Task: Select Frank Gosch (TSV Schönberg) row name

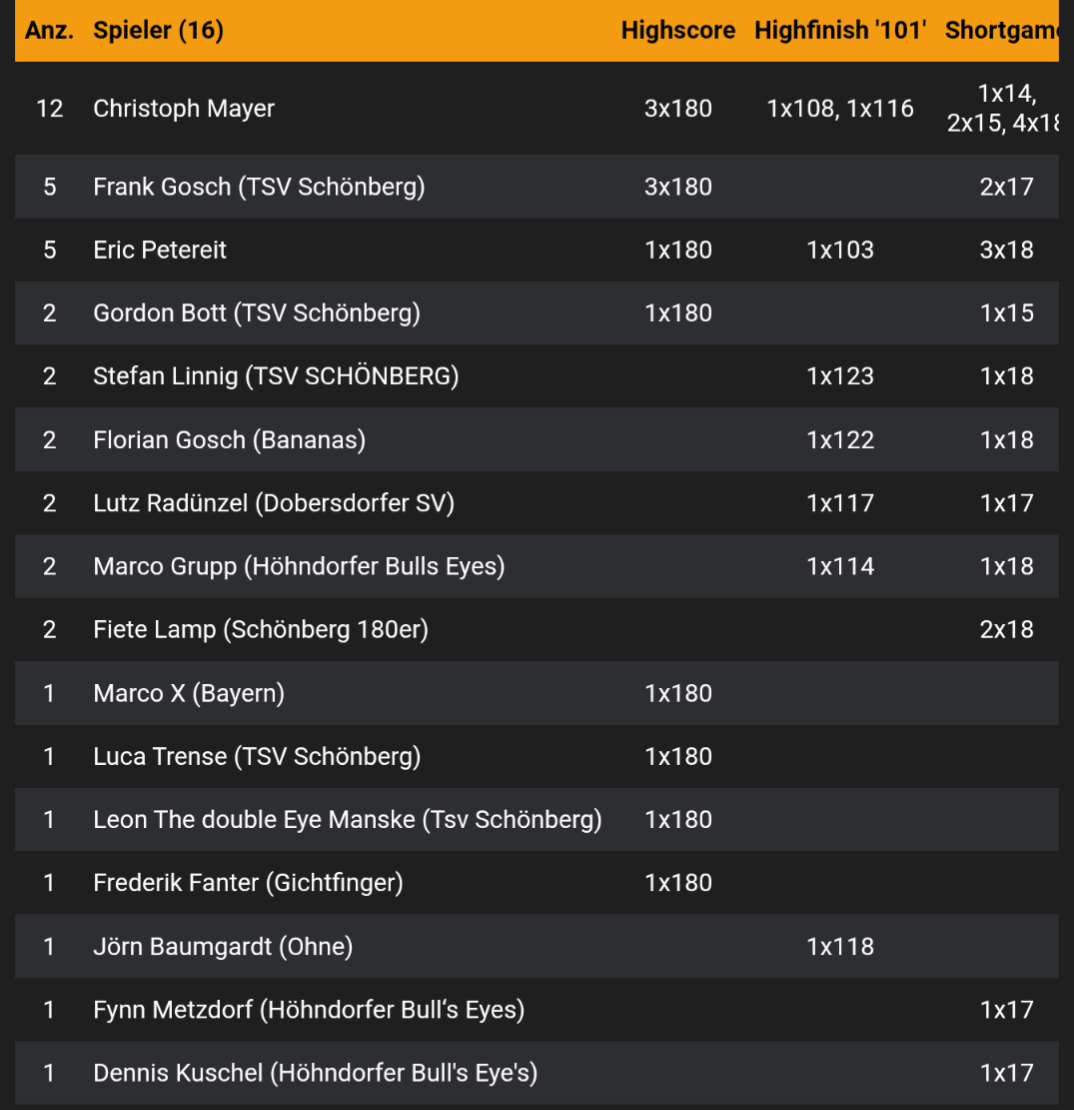Action: point(259,186)
